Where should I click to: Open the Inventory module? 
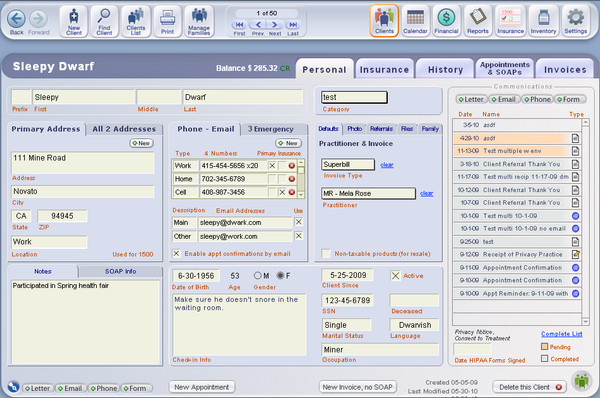(543, 21)
